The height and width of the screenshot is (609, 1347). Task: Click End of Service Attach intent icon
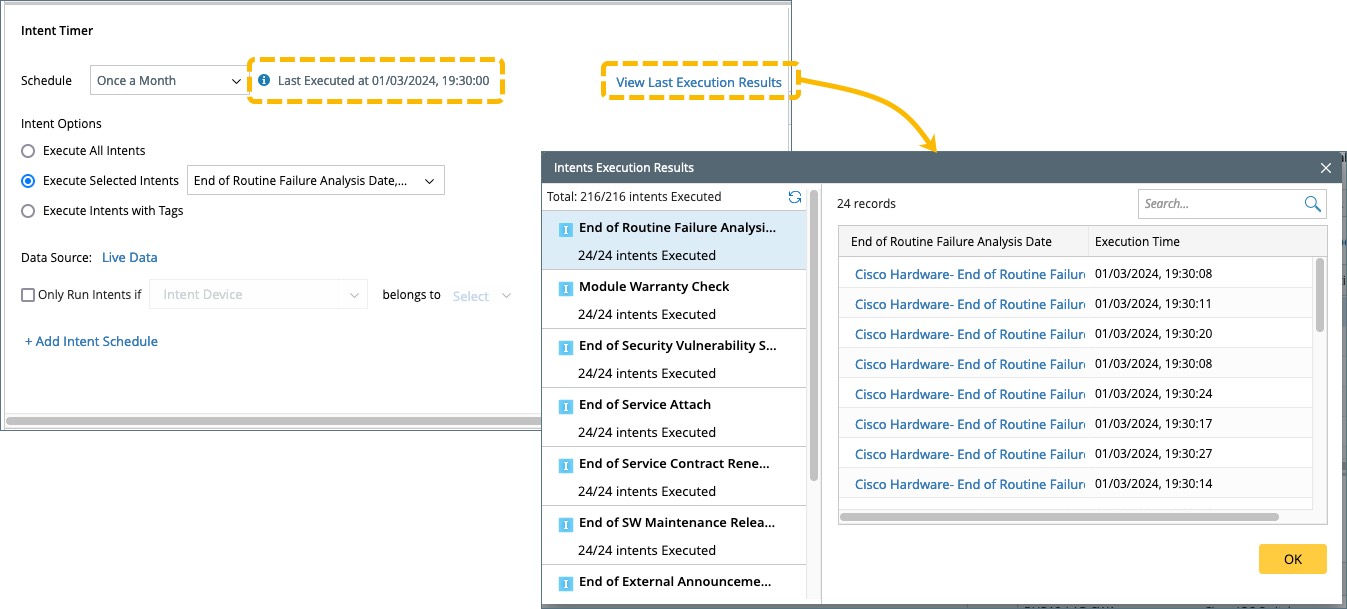(x=565, y=407)
